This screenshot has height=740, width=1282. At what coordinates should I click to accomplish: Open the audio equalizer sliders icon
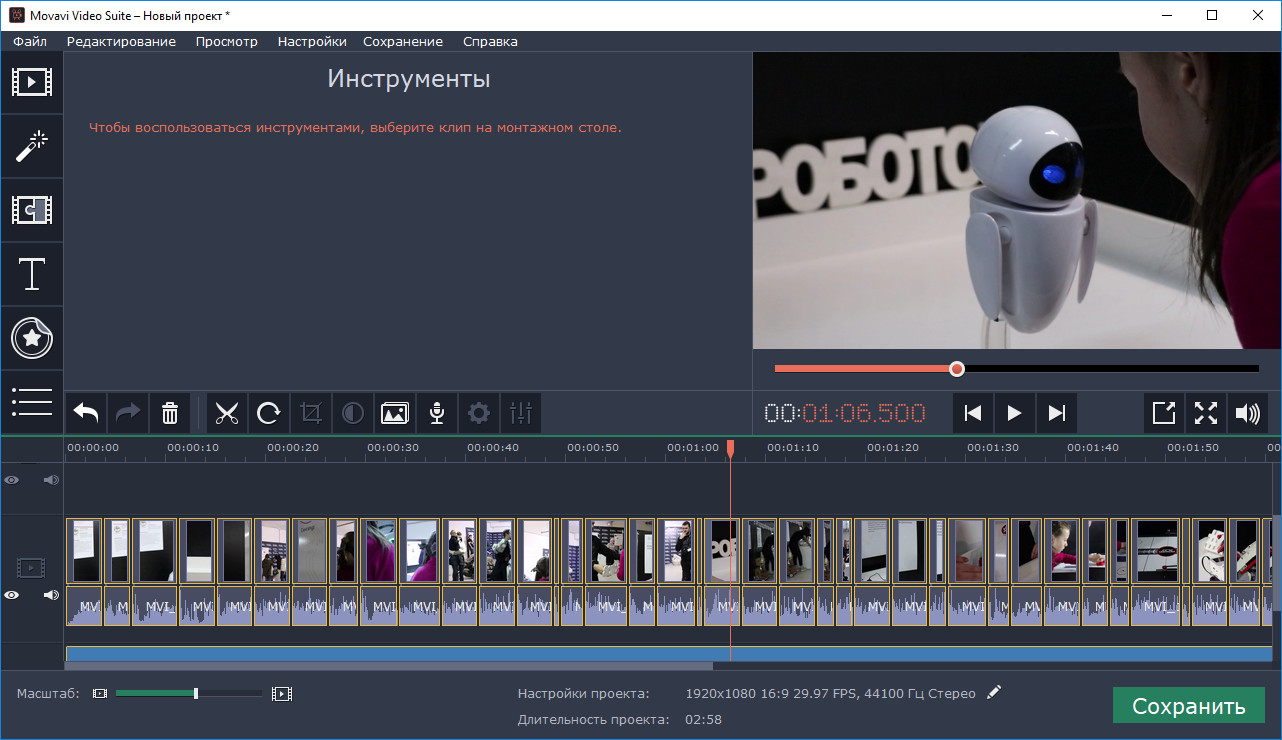(x=521, y=413)
